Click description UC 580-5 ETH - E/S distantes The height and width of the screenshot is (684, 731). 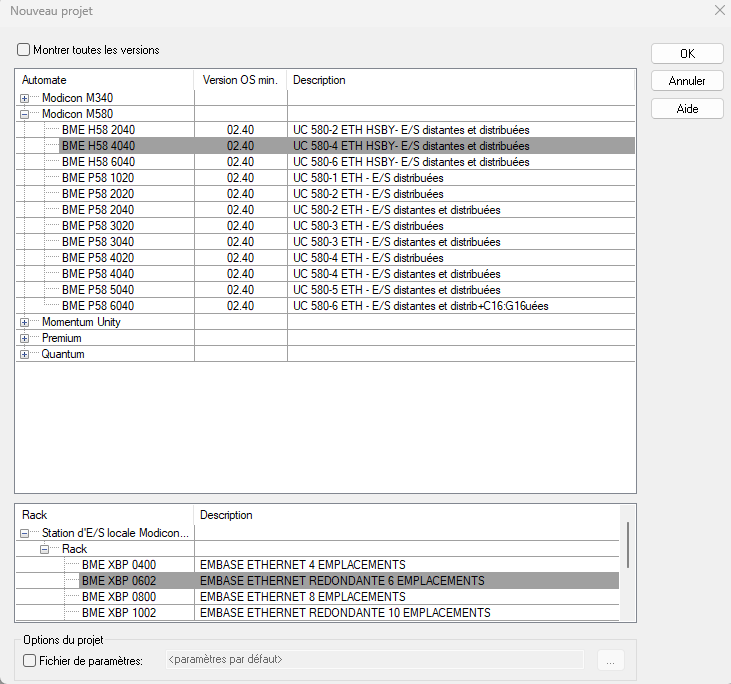coord(397,290)
